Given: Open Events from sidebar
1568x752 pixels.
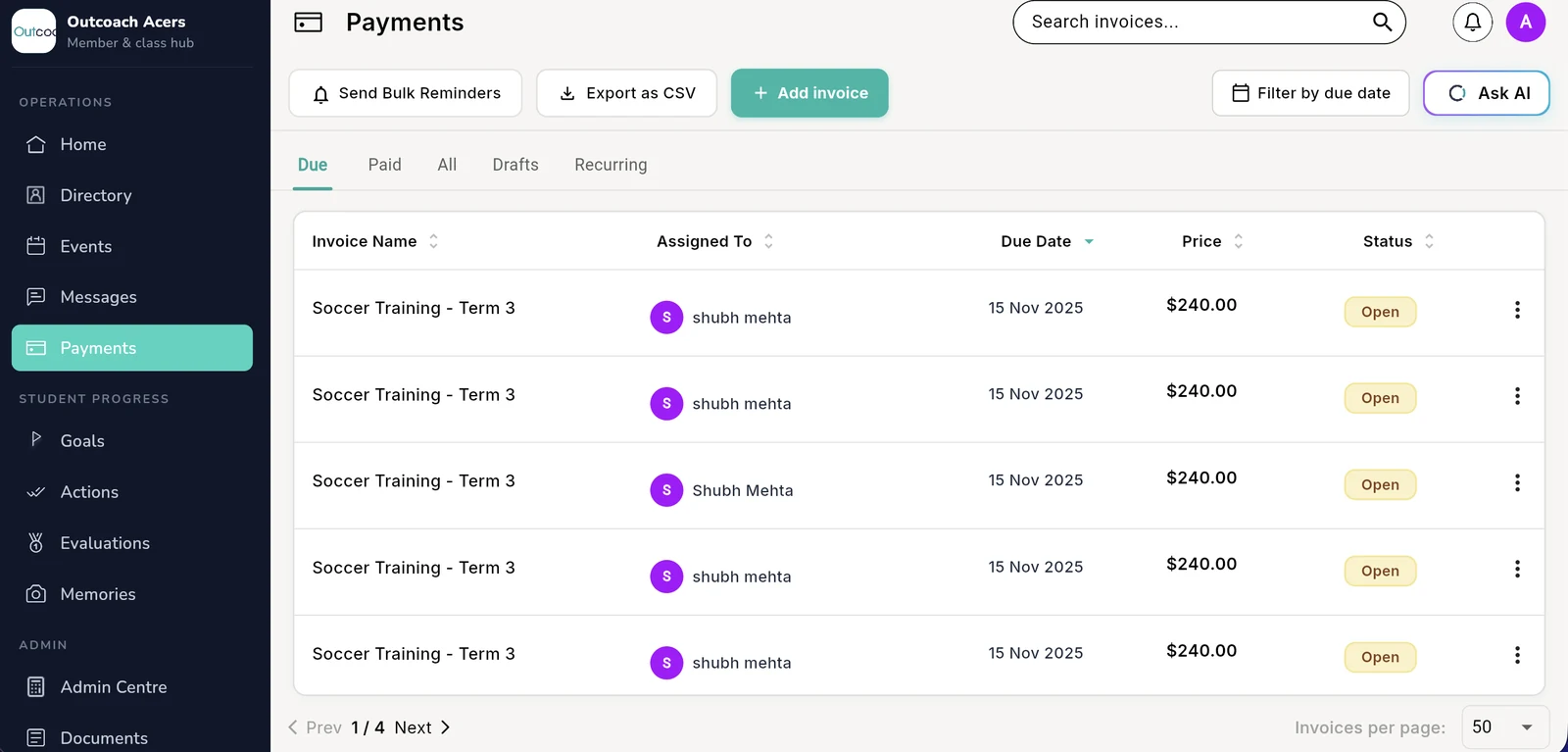Looking at the screenshot, I should 132,246.
